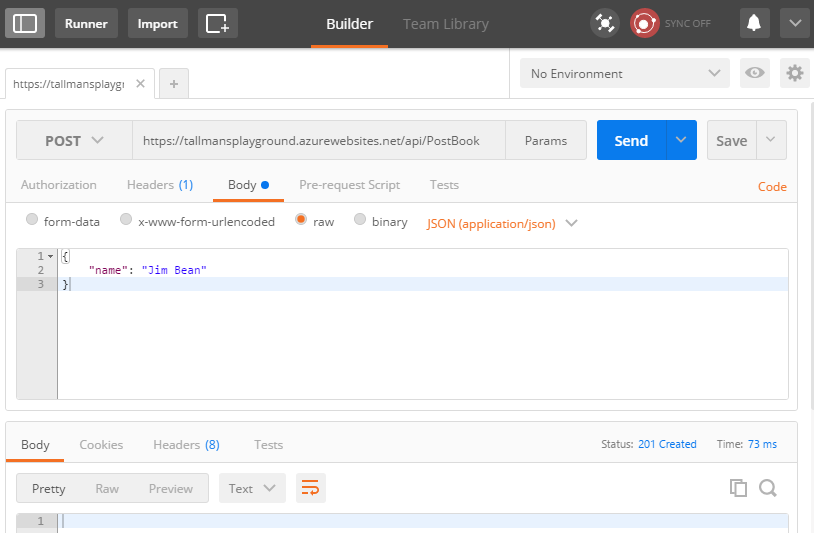Open the No Environment selector

pyautogui.click(x=625, y=73)
